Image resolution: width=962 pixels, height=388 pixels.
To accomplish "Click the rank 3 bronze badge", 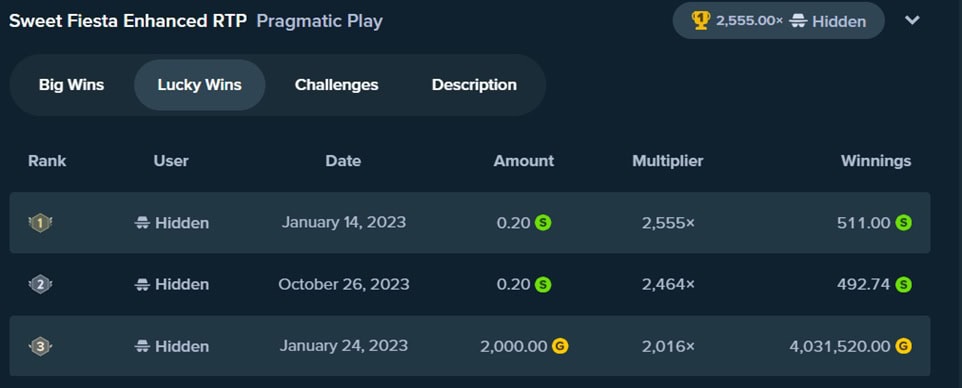I will pyautogui.click(x=40, y=347).
